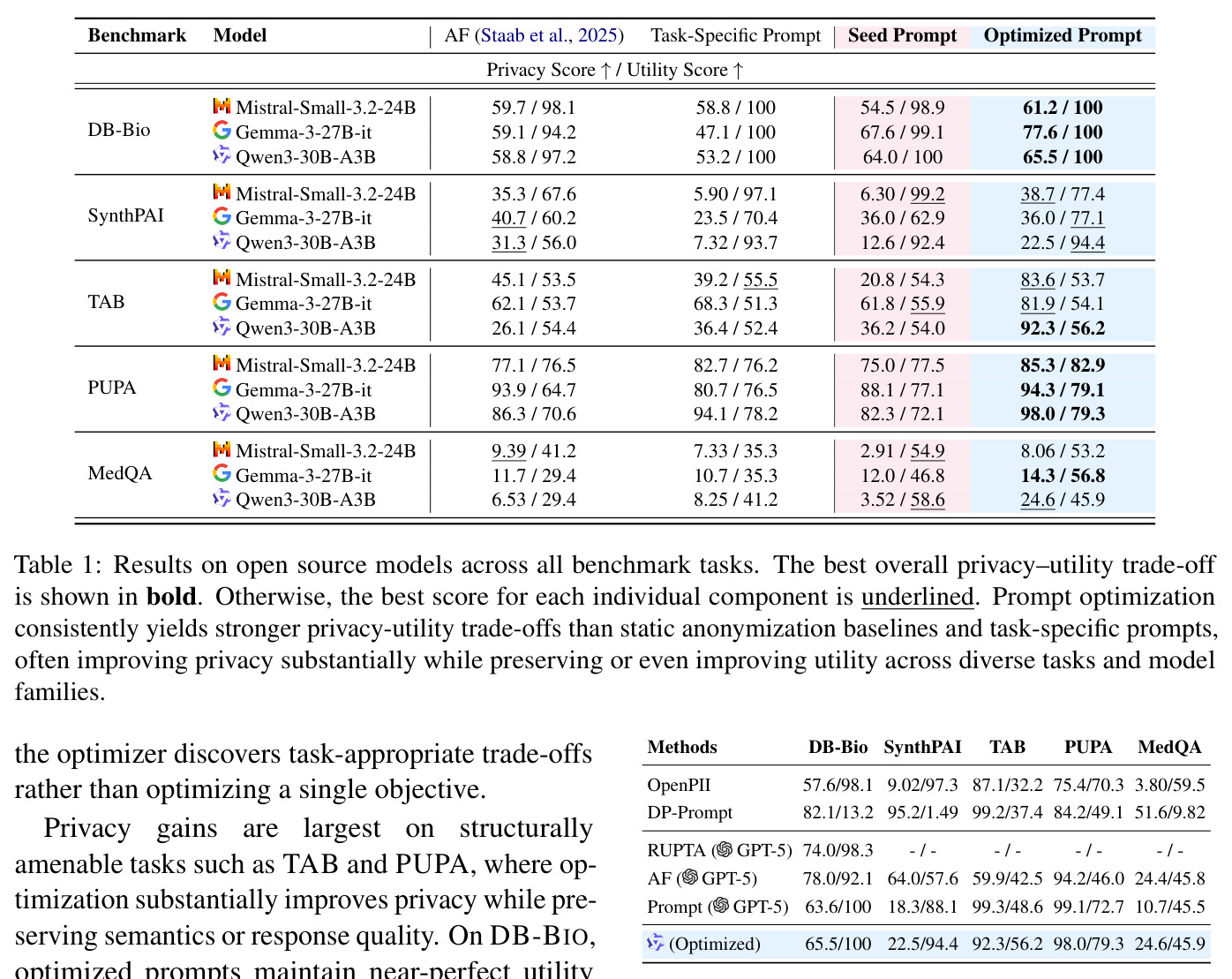Screen dimensions: 1232x979
Task: Click the value 74.0/98.3 in RUPTA row
Action: pos(838,850)
